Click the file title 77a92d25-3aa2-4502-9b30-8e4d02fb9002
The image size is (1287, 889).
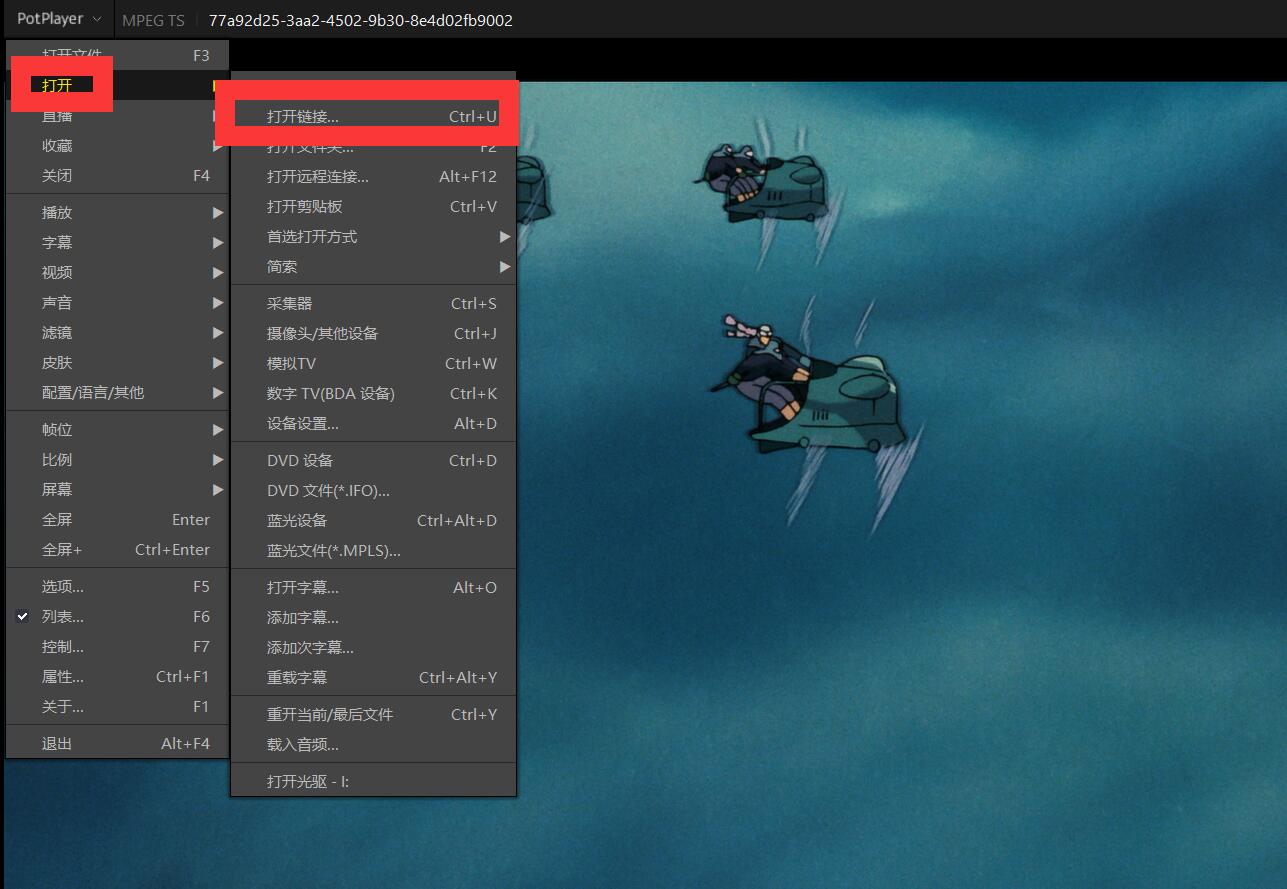click(x=360, y=20)
